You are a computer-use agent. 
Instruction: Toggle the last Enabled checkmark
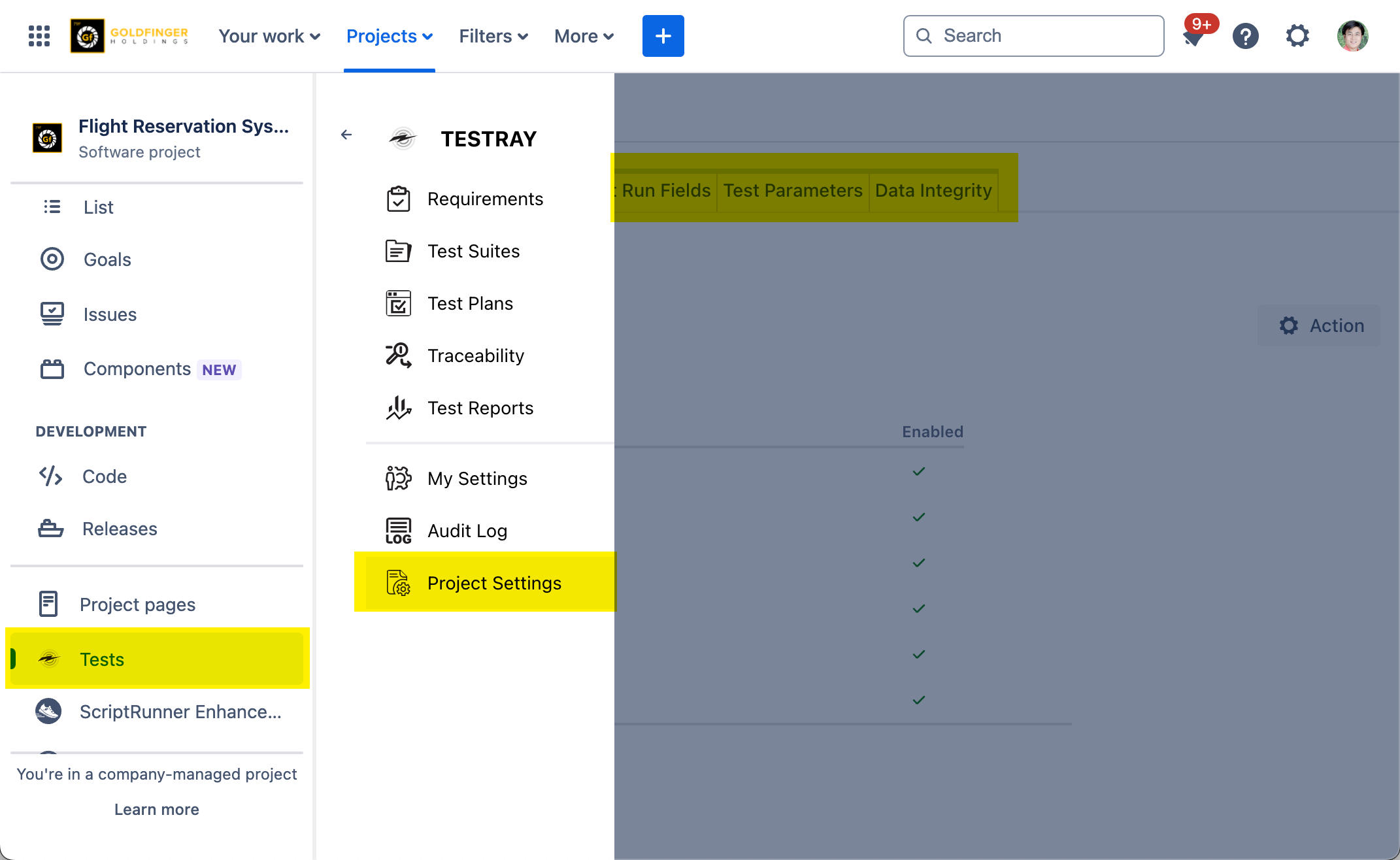918,700
